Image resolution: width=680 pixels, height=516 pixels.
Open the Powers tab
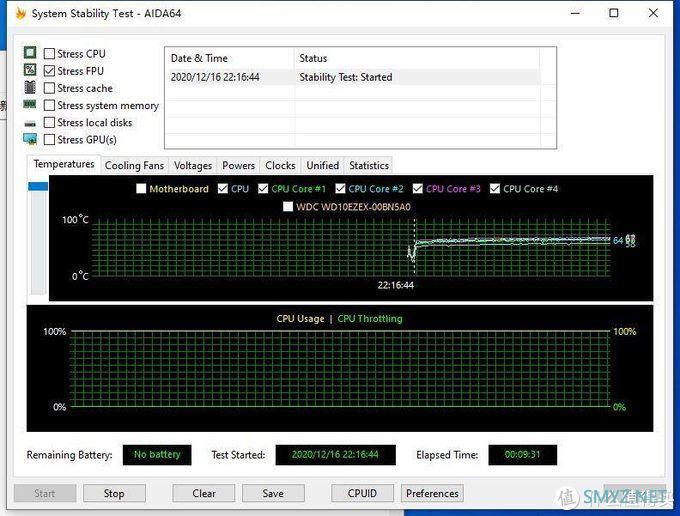click(x=238, y=166)
